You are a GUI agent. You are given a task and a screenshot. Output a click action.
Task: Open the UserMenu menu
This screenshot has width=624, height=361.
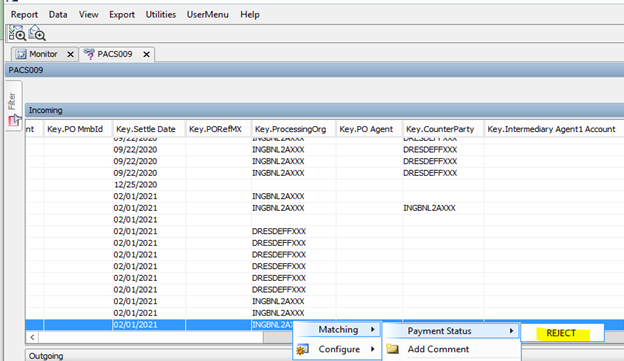208,15
